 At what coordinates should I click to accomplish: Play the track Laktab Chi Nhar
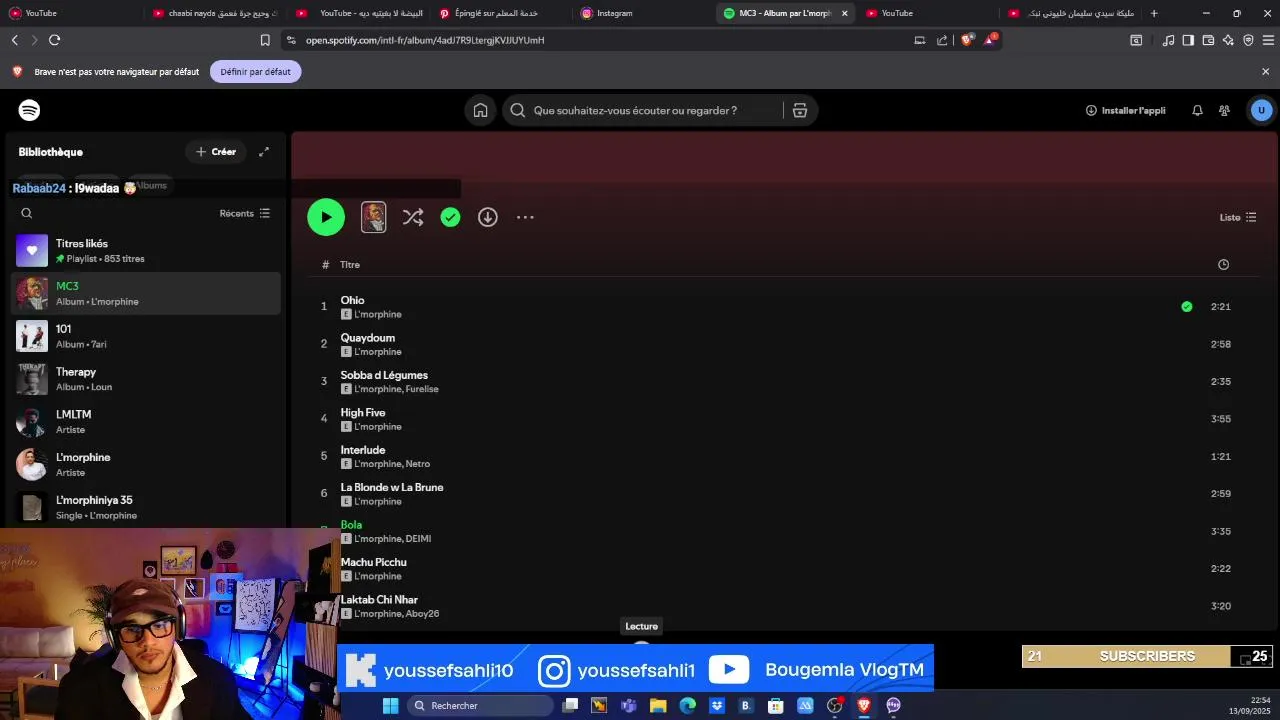point(379,600)
